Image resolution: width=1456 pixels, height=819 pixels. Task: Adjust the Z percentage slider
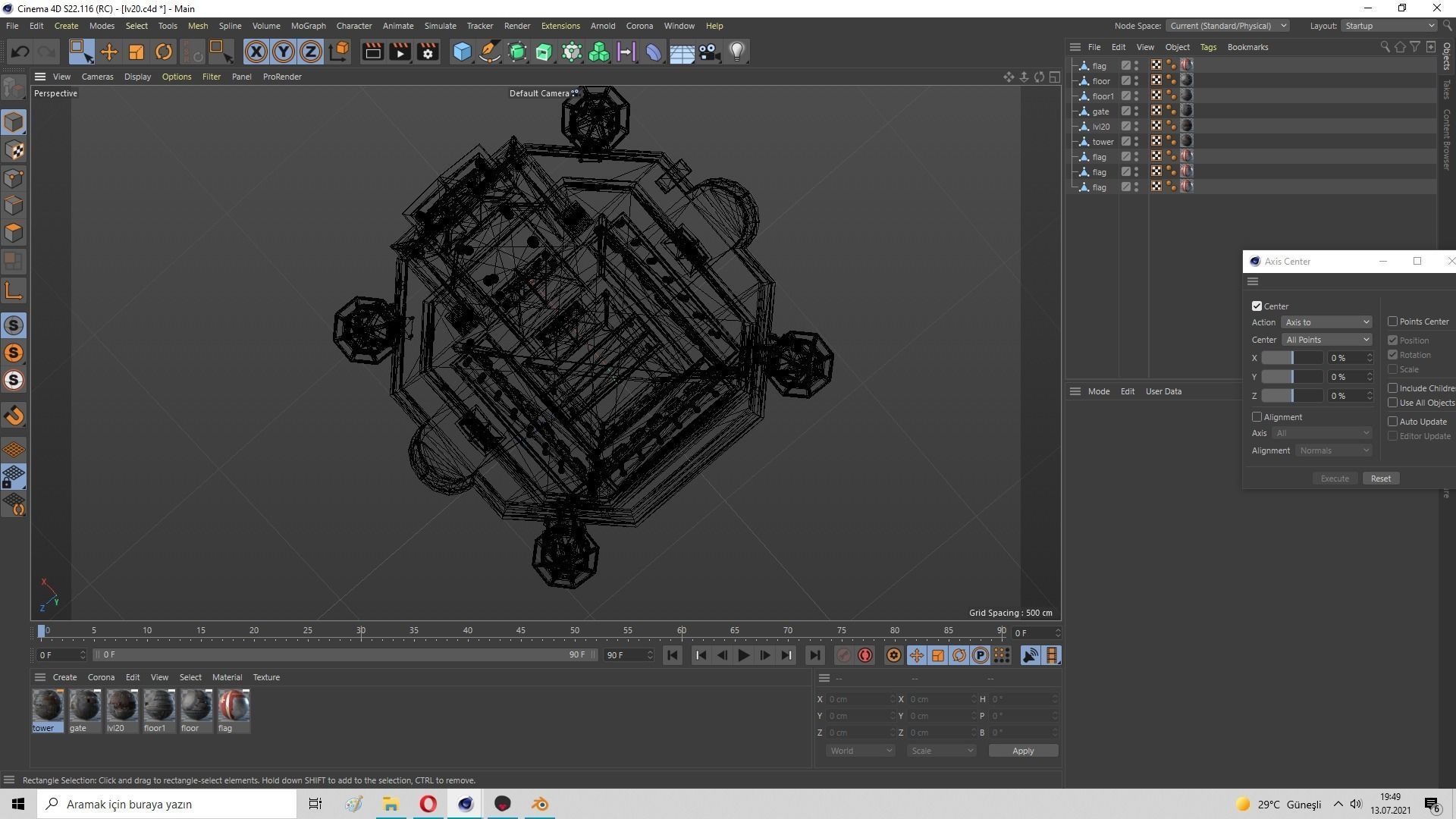[1292, 396]
